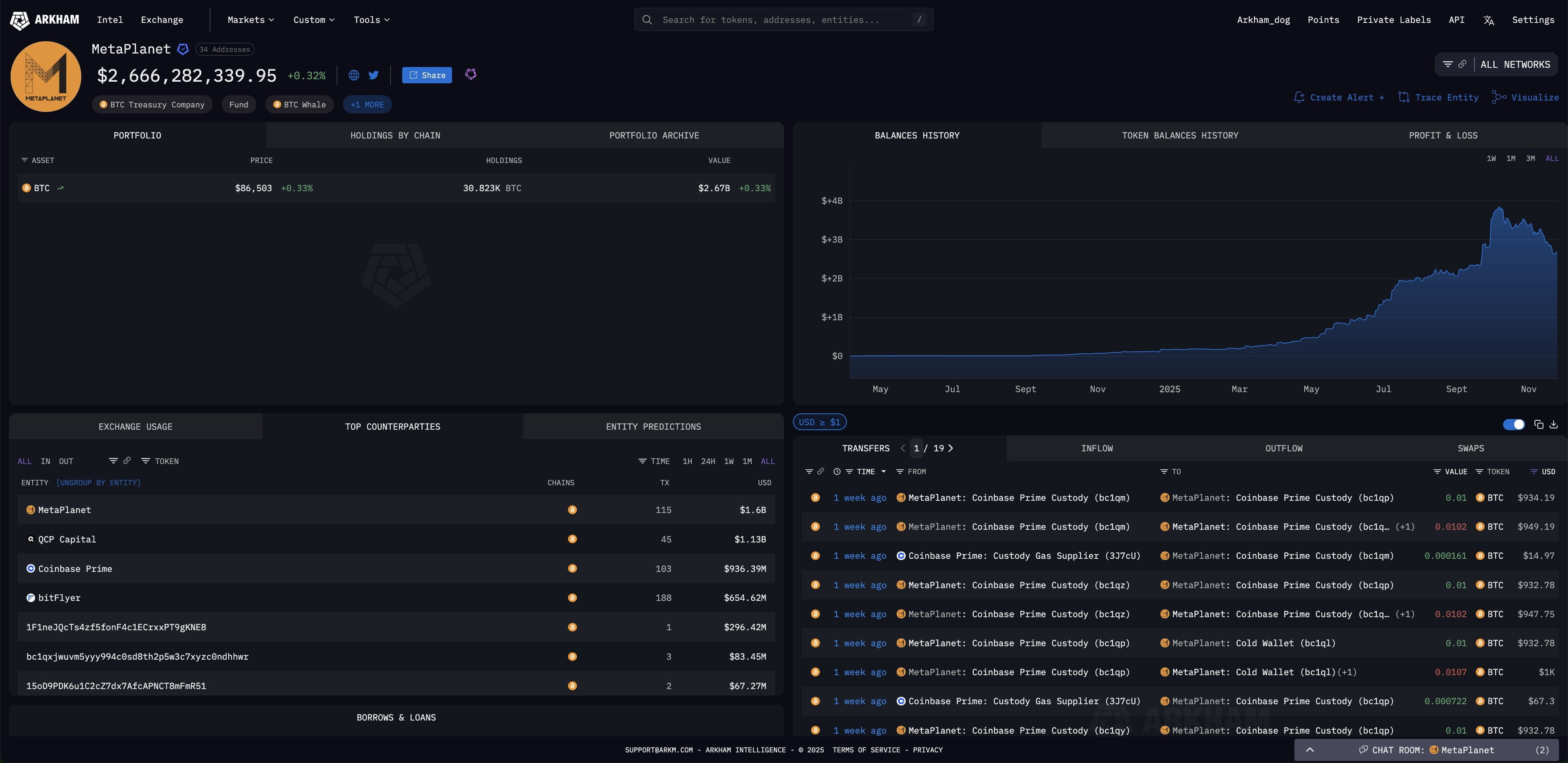The image size is (1568, 763).
Task: Click the link icon in the counterparties filter row
Action: click(127, 461)
